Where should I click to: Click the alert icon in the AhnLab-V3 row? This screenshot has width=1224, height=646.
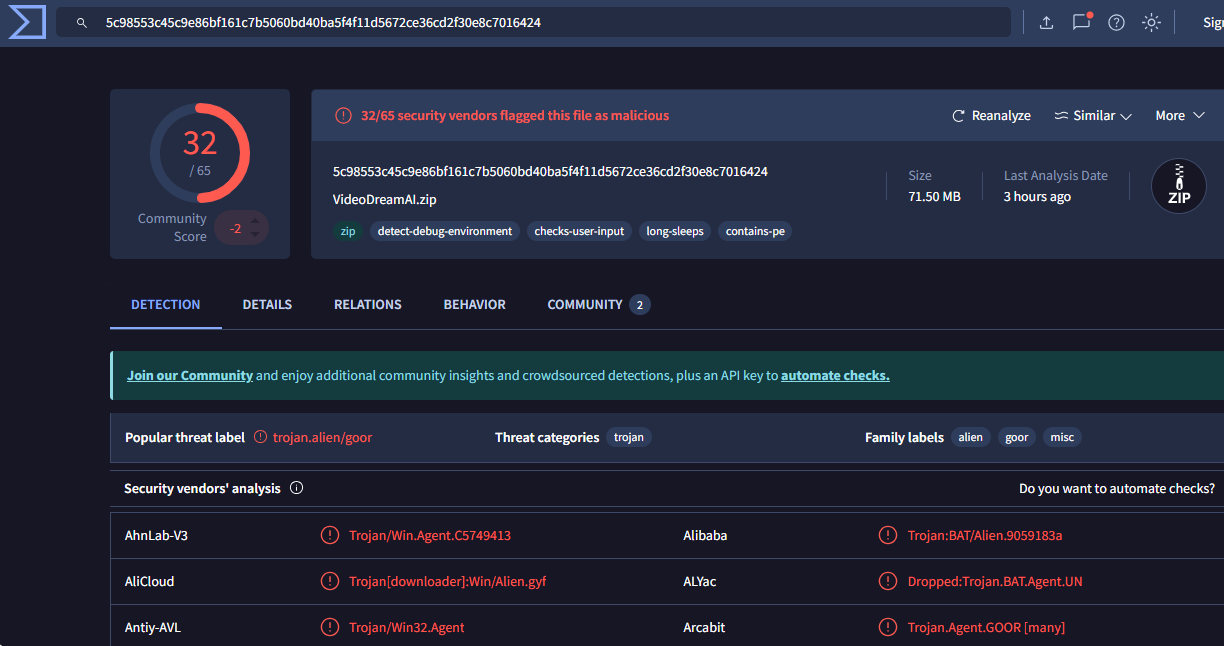tap(329, 535)
